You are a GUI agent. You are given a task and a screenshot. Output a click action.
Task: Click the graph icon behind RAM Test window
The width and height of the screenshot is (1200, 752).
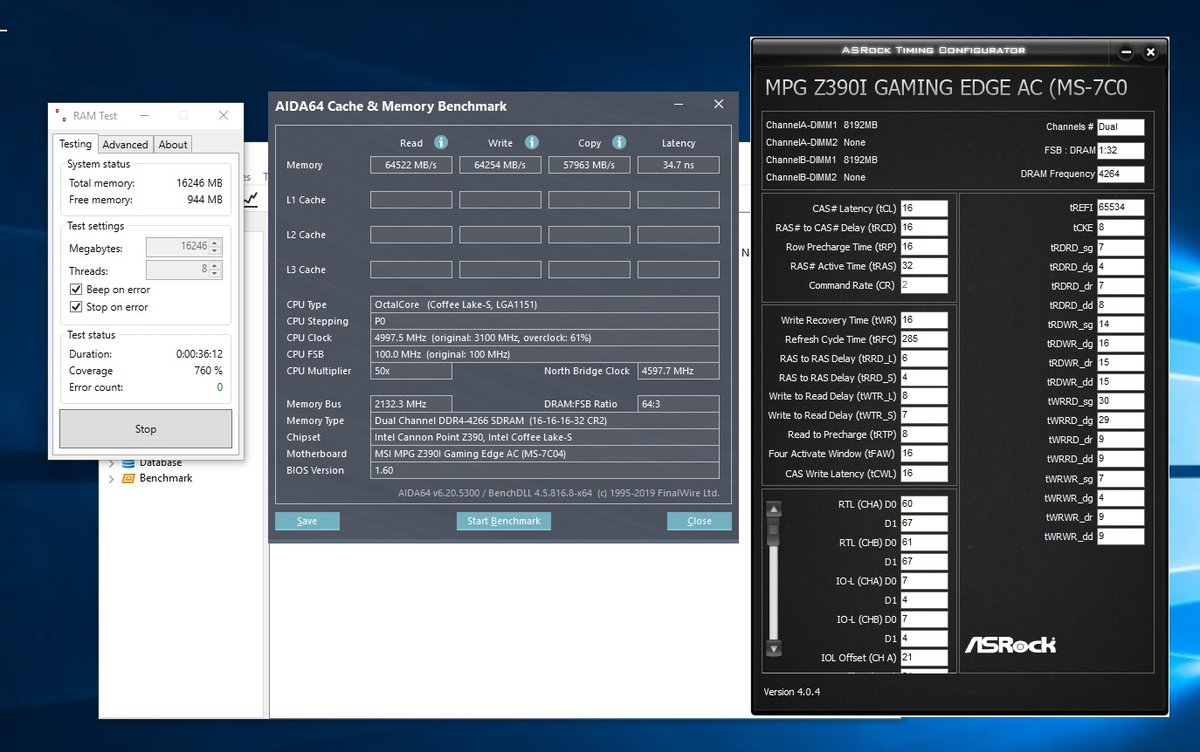pyautogui.click(x=251, y=199)
